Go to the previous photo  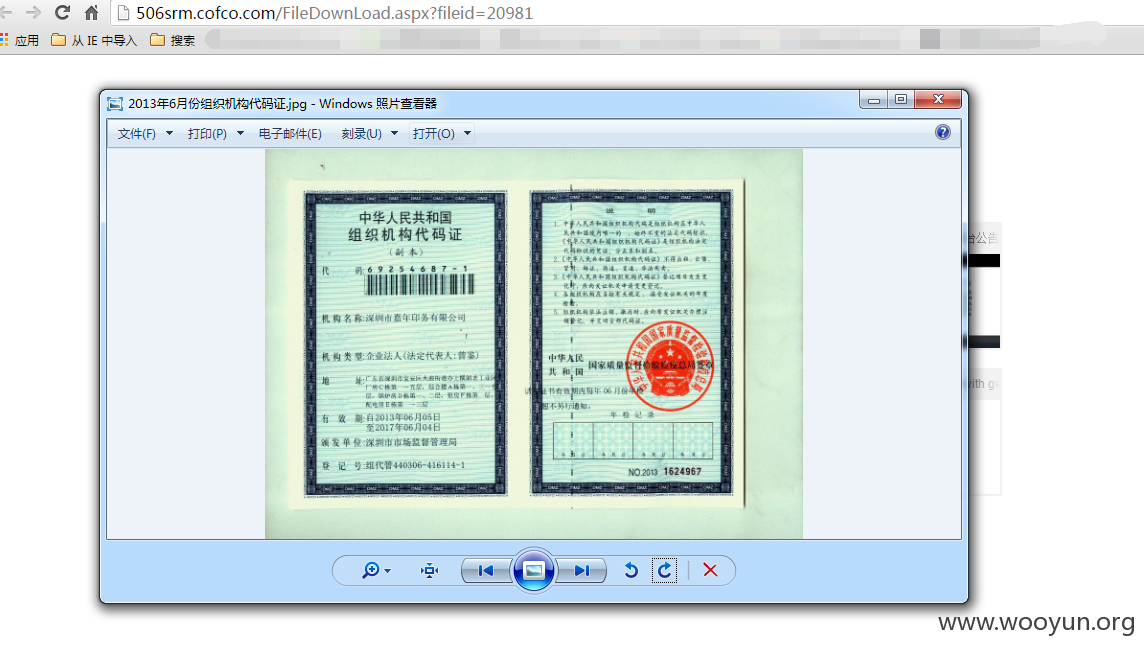[x=486, y=570]
